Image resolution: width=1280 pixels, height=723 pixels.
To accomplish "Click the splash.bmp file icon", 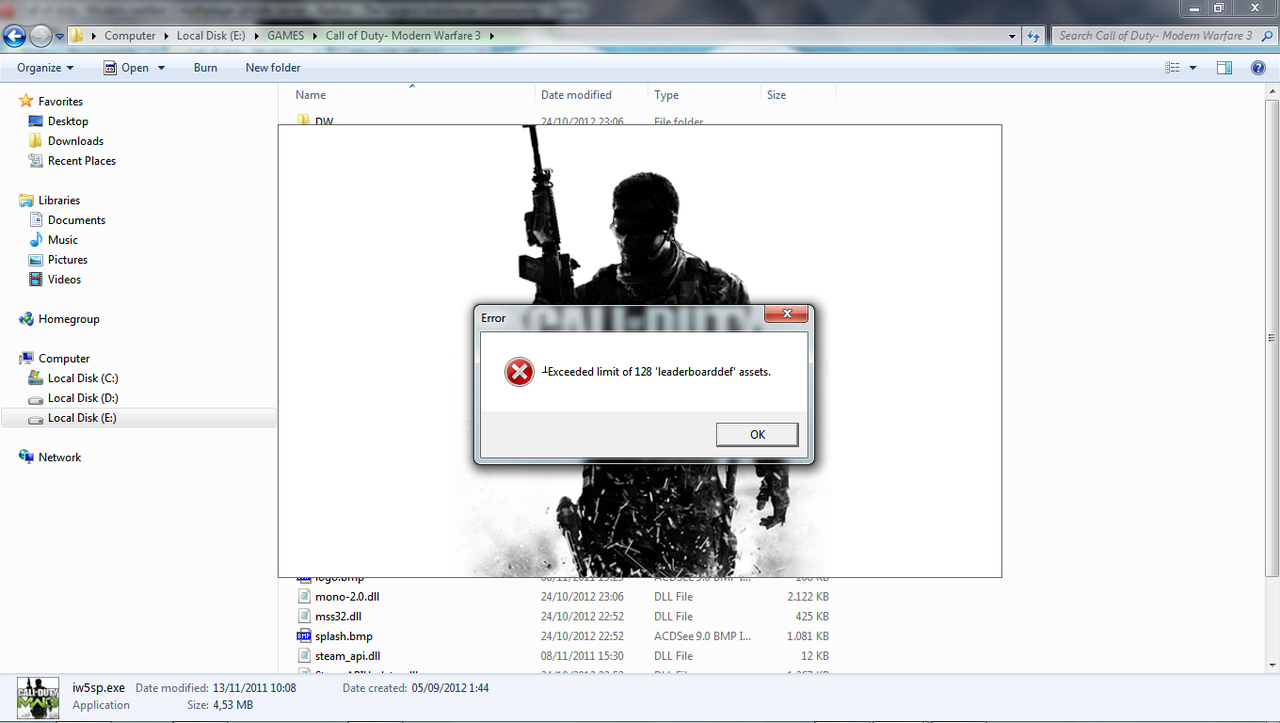I will pyautogui.click(x=304, y=636).
